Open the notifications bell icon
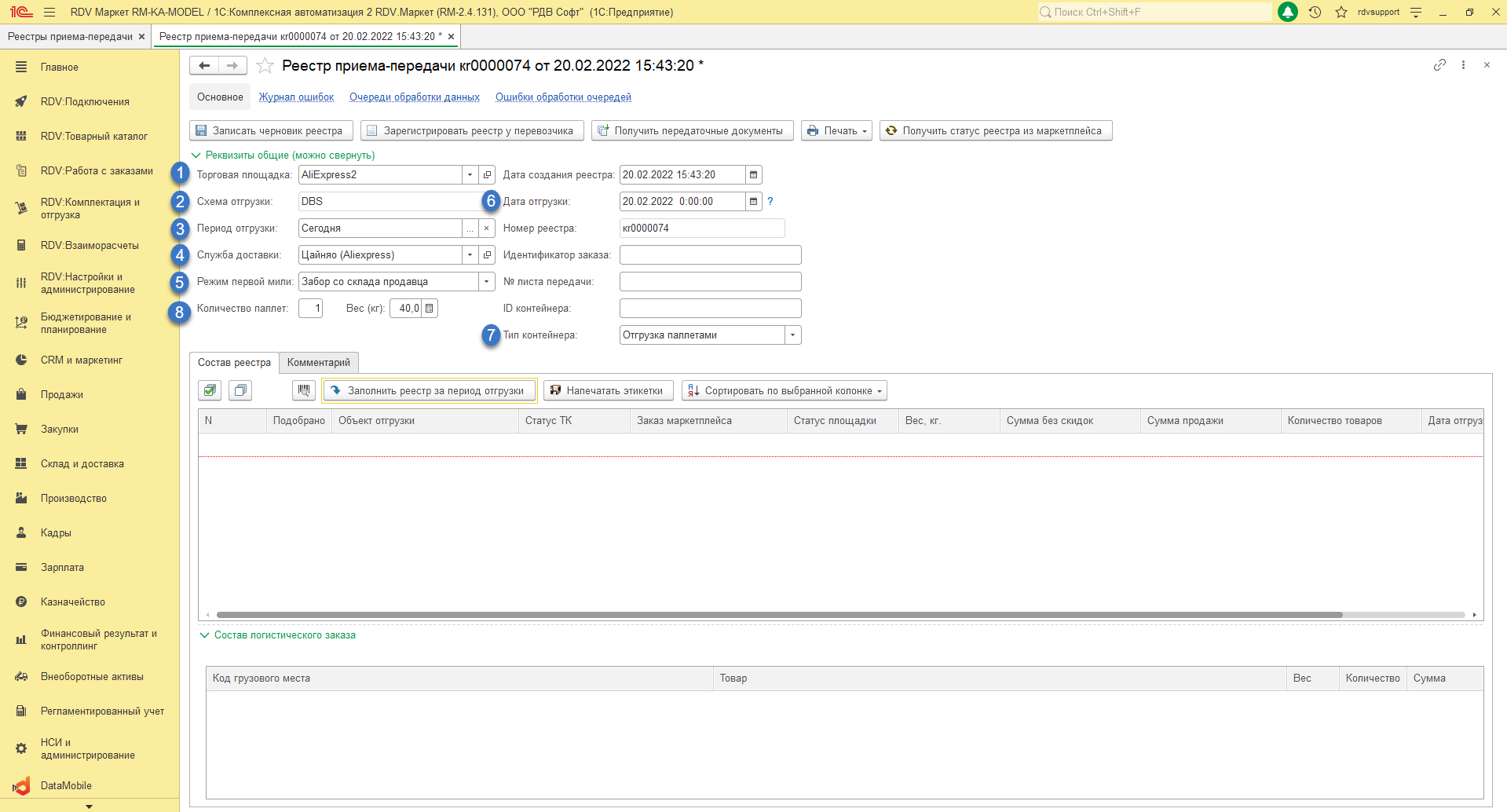 pos(1288,13)
